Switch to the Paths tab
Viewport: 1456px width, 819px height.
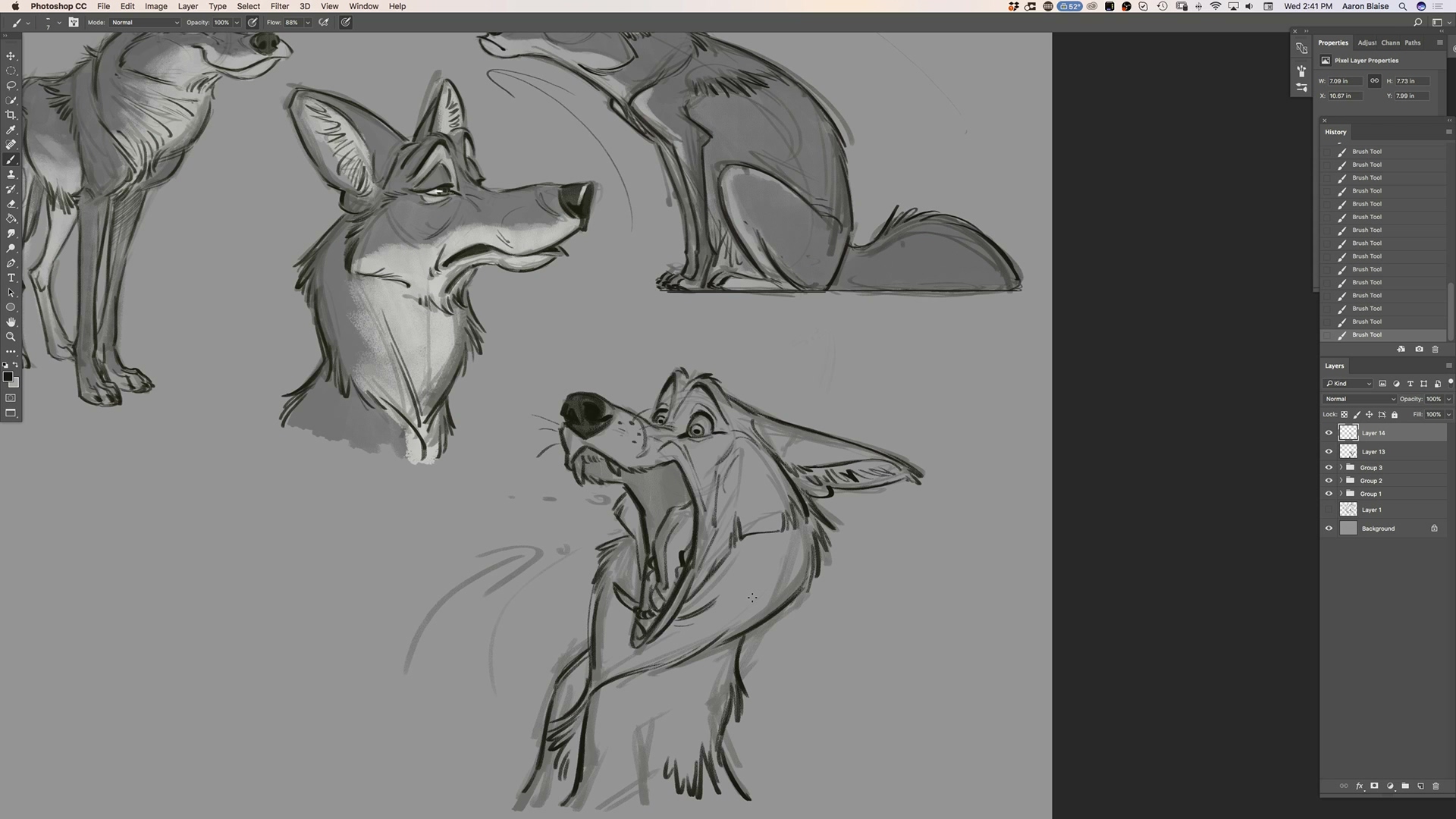coord(1412,42)
